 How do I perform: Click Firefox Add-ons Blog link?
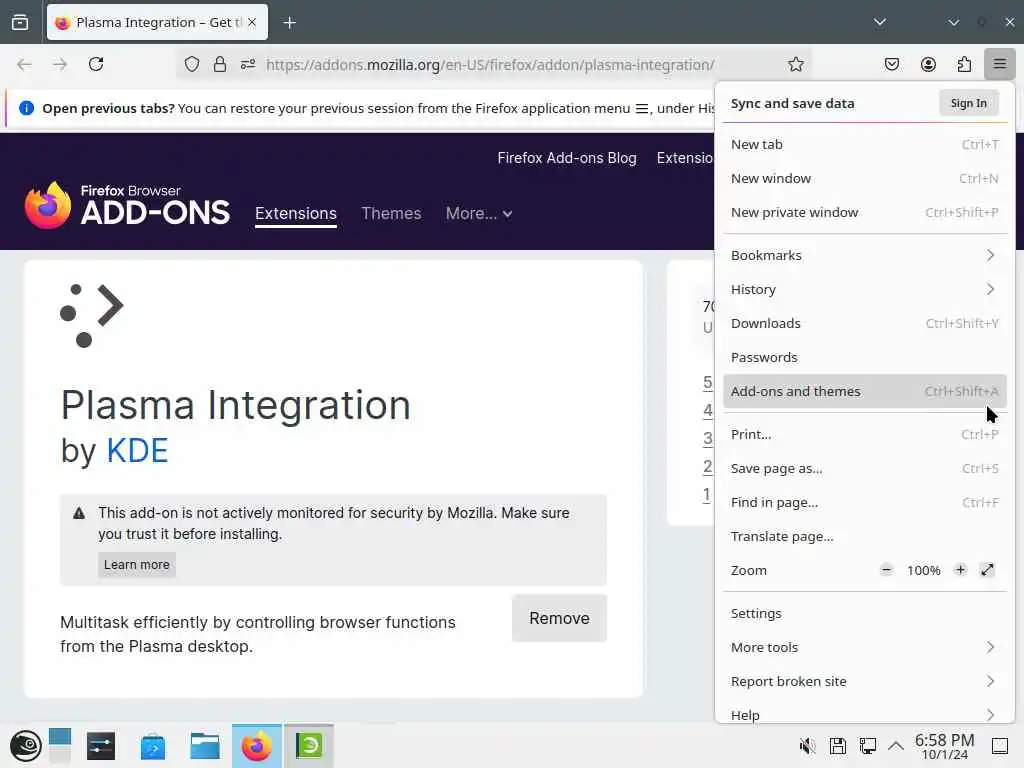coord(567,158)
